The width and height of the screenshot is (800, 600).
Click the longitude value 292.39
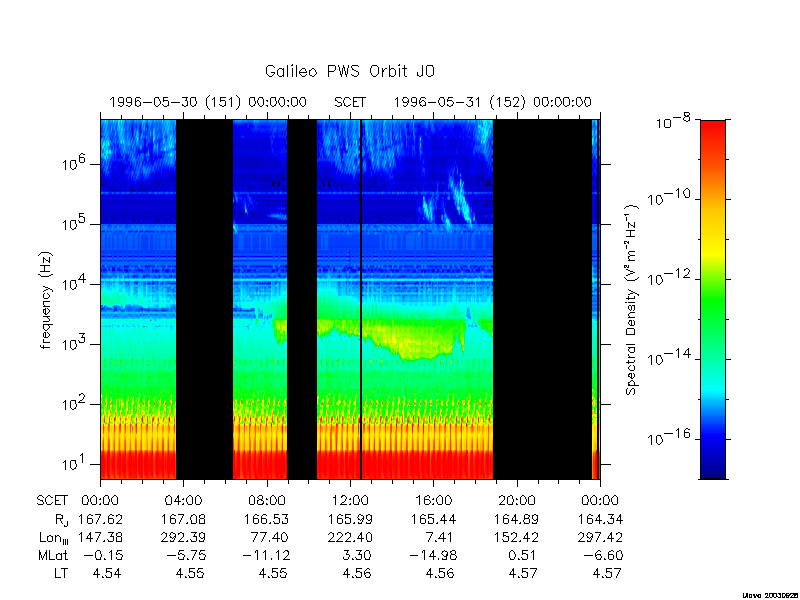coord(183,537)
